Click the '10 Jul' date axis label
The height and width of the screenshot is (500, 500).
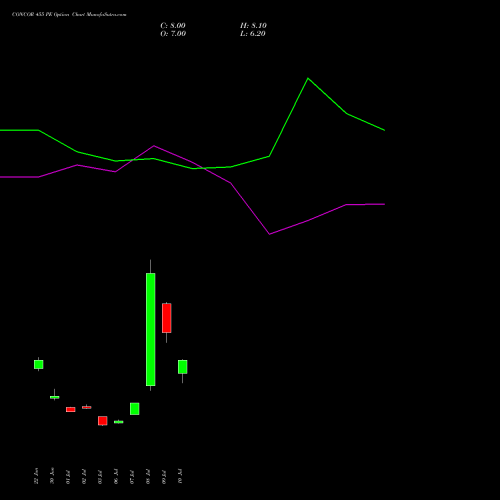click(180, 477)
